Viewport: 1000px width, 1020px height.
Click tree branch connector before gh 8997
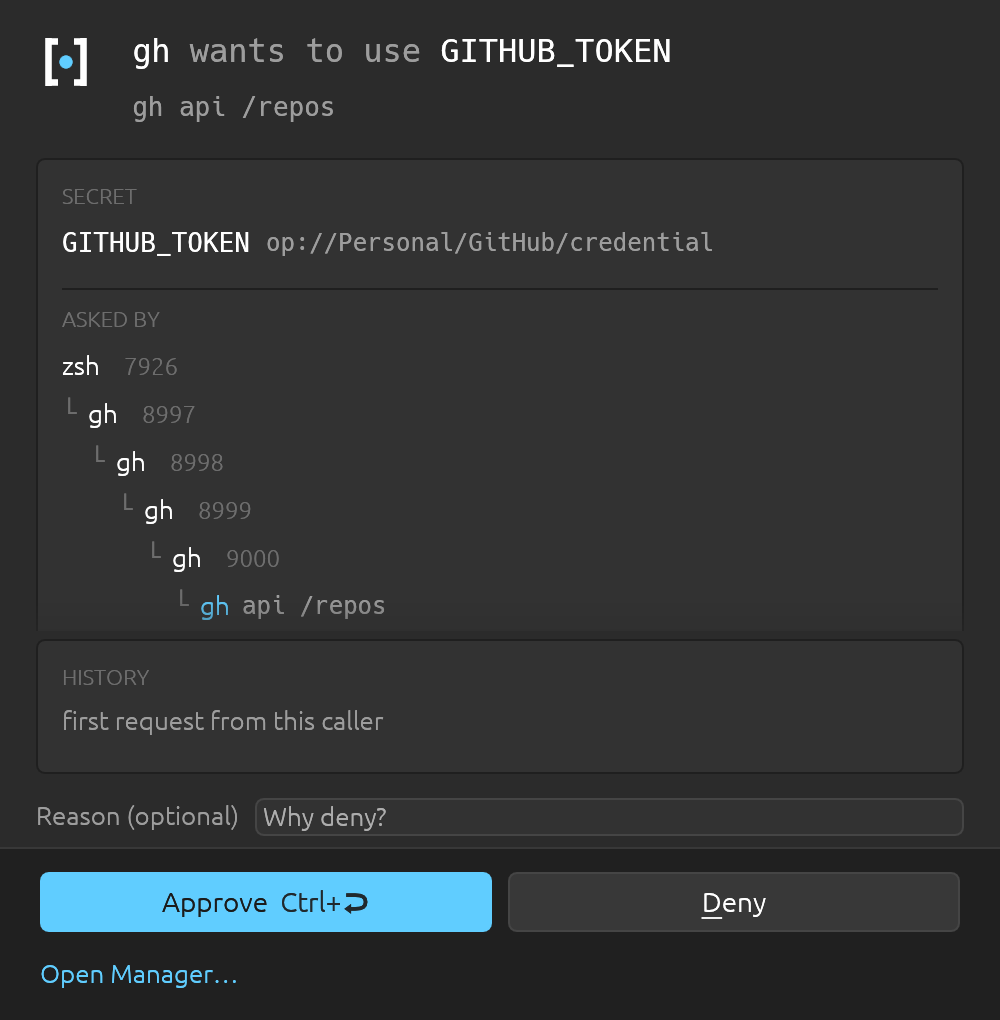point(72,407)
